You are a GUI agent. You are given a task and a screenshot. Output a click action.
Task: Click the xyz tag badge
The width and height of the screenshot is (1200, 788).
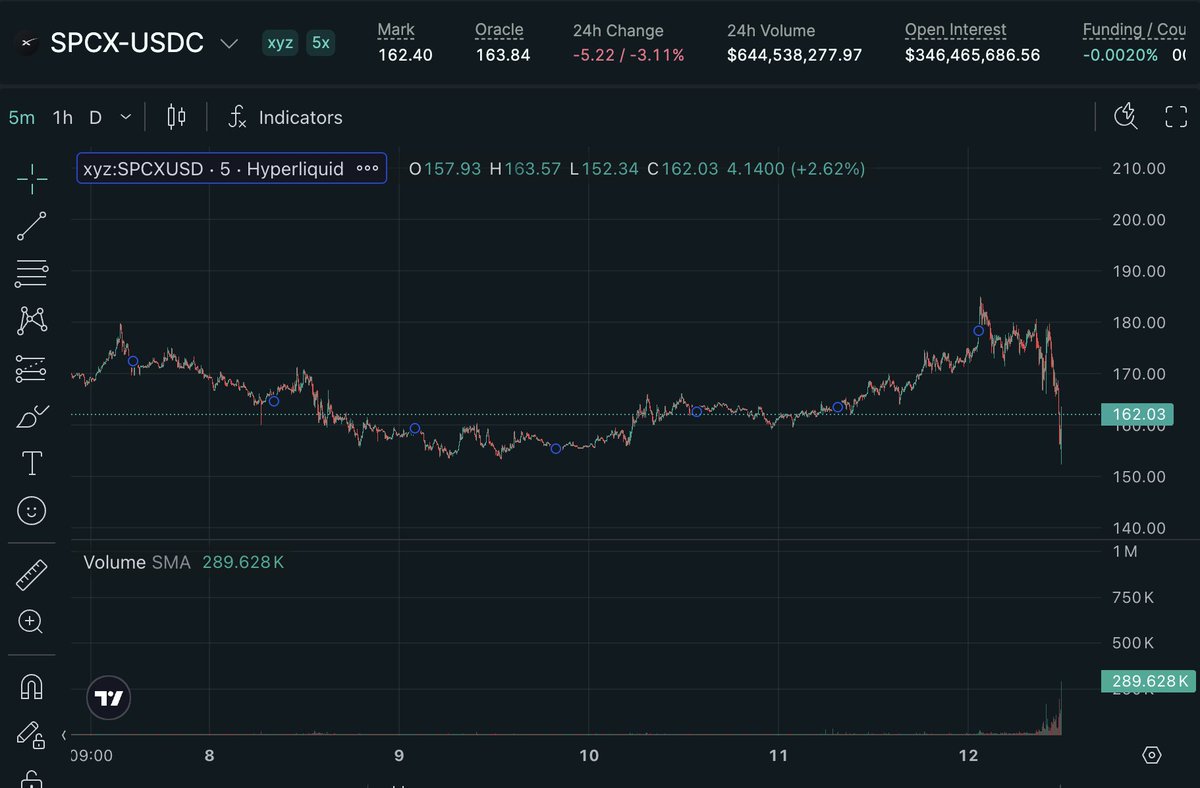tap(279, 44)
